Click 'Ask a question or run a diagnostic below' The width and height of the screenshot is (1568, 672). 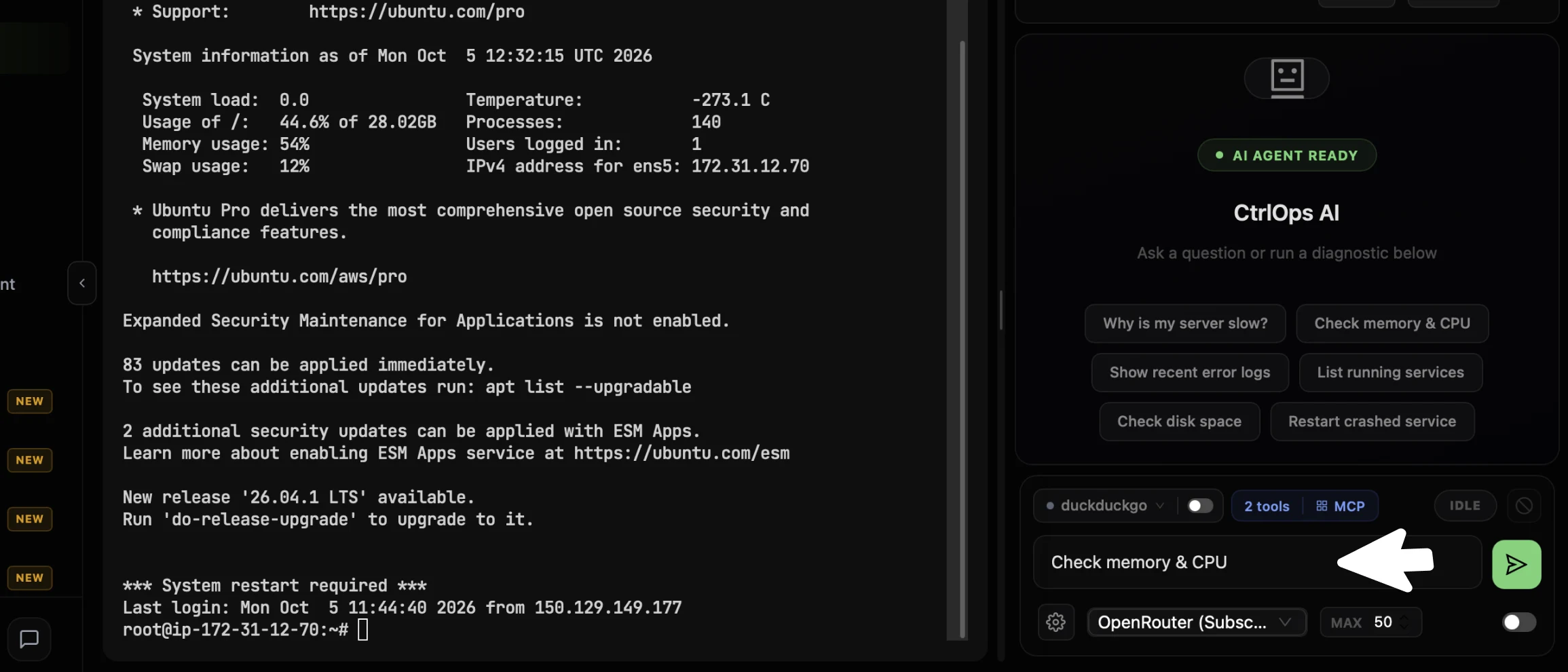1287,253
